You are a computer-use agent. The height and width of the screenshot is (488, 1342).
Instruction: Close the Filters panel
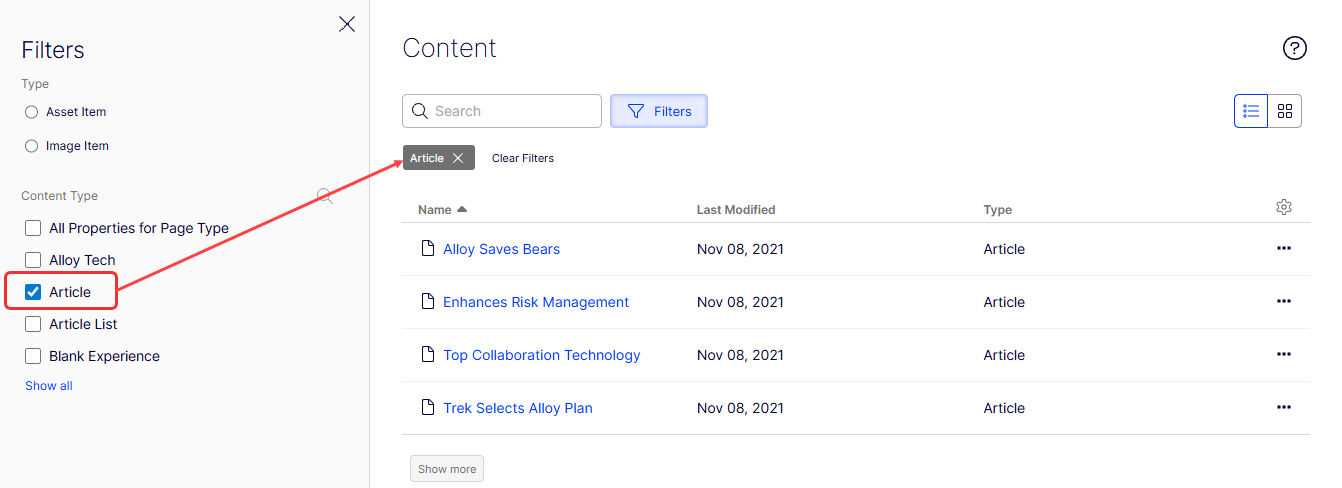tap(347, 24)
